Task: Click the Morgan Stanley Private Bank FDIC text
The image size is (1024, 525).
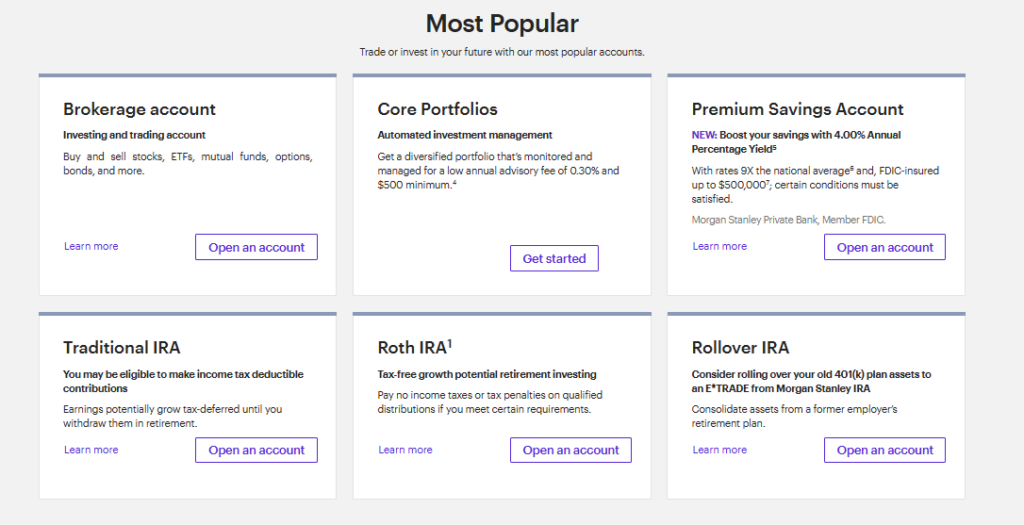Action: (x=788, y=220)
